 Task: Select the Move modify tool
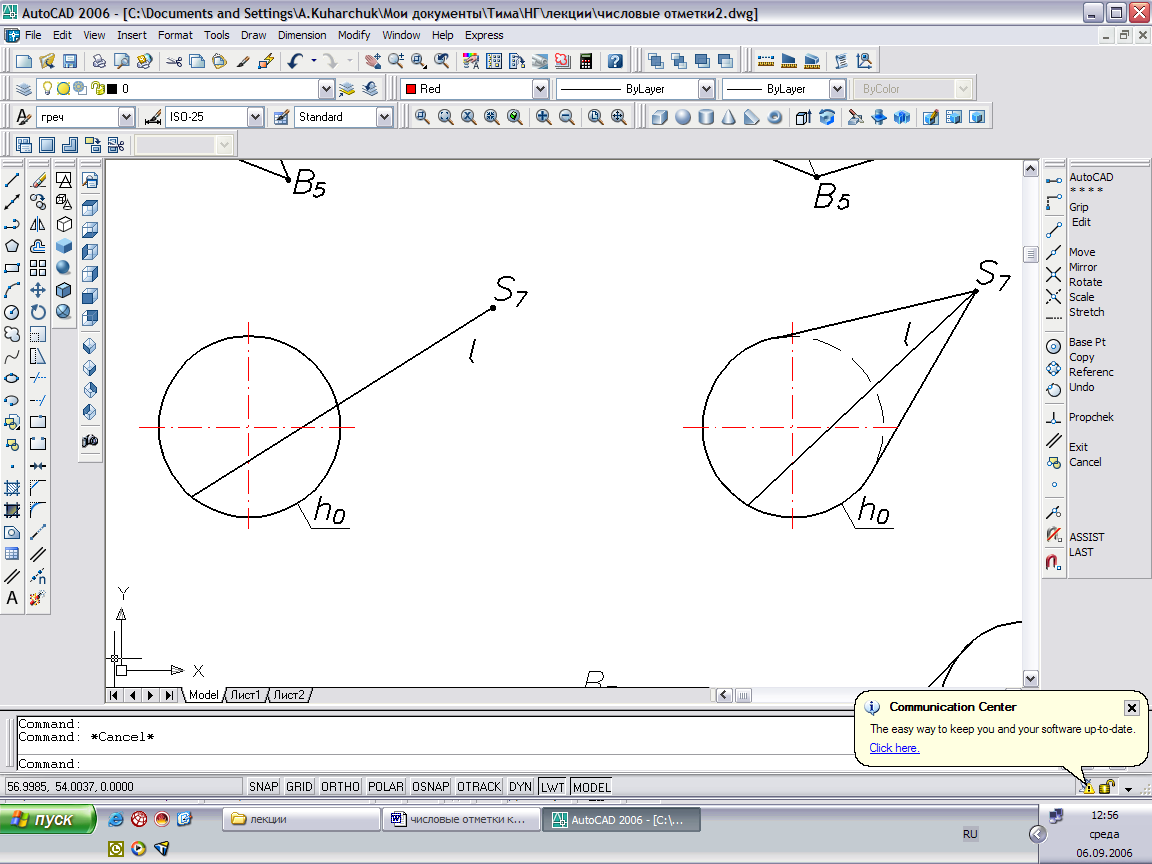[38, 290]
